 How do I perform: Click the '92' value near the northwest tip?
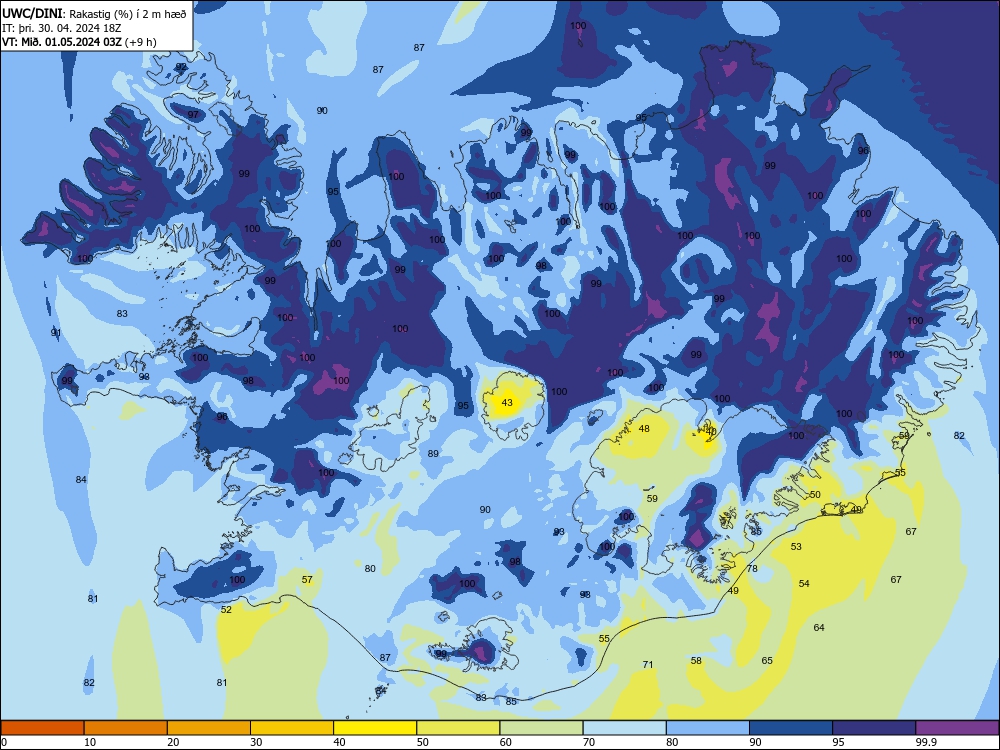coord(181,66)
